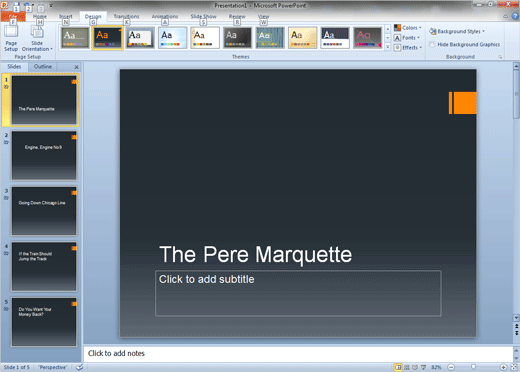Select slide 4 If the Train Should Jump
The height and width of the screenshot is (372, 520).
click(44, 267)
